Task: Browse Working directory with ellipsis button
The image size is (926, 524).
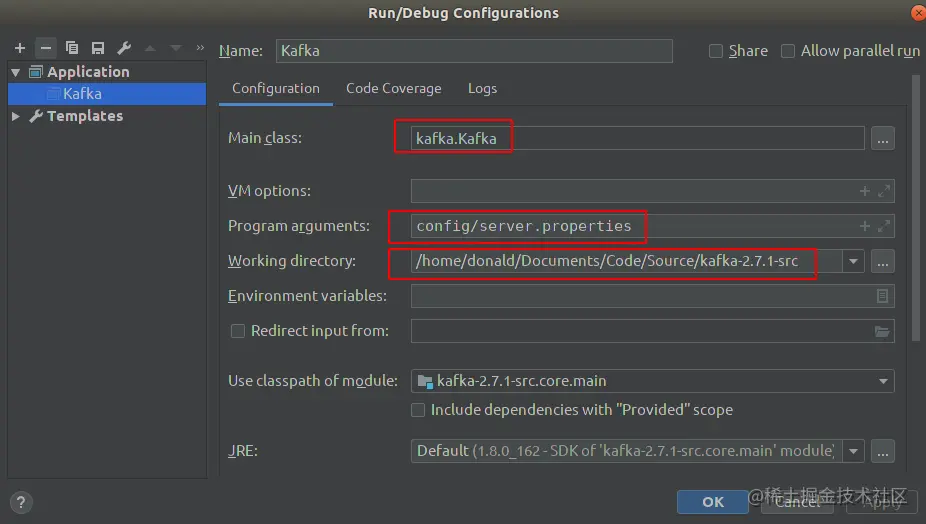Action: click(882, 261)
